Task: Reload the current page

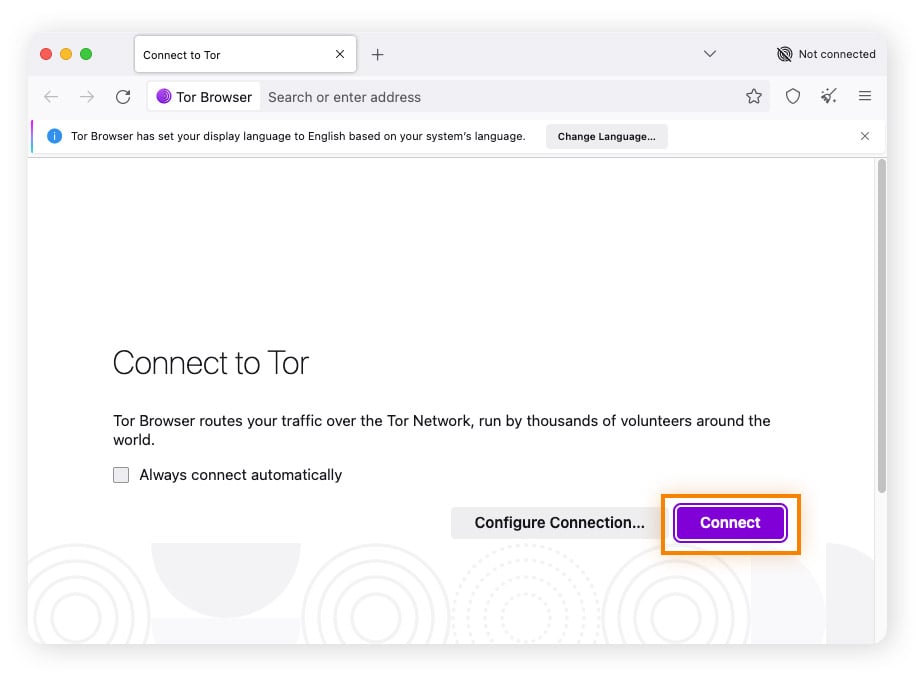Action: (x=123, y=97)
